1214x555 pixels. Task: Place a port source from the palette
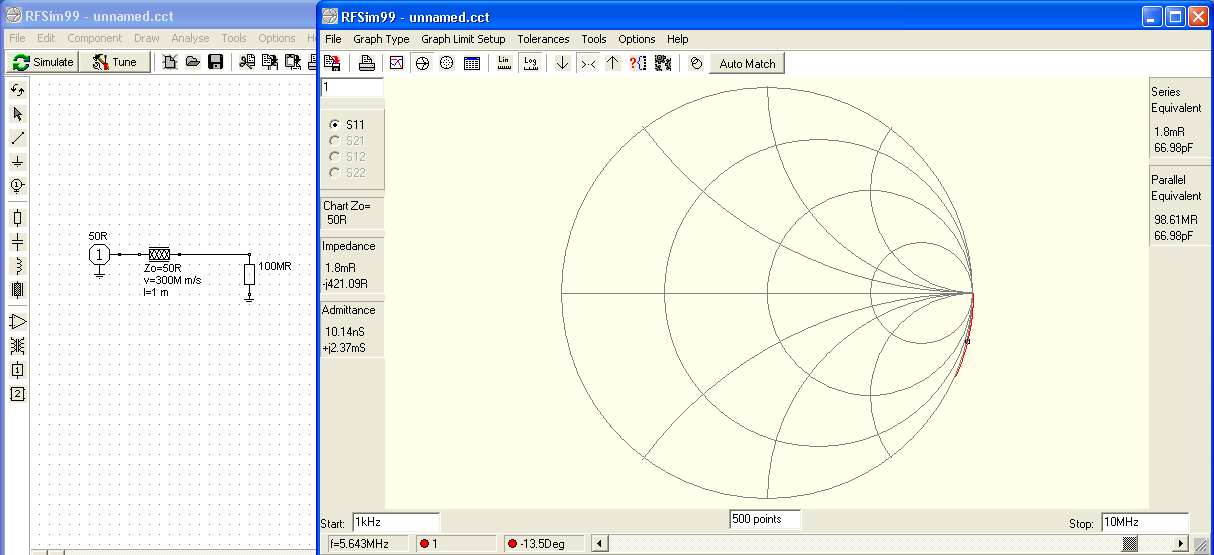17,186
